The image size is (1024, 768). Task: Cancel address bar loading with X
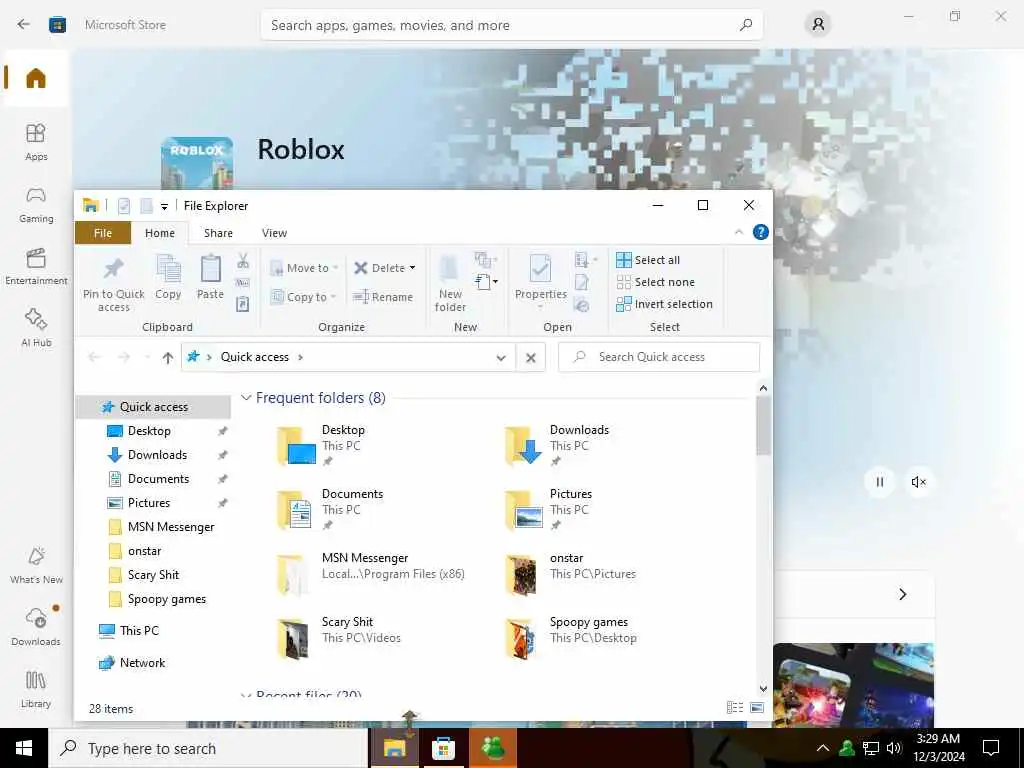(x=531, y=357)
